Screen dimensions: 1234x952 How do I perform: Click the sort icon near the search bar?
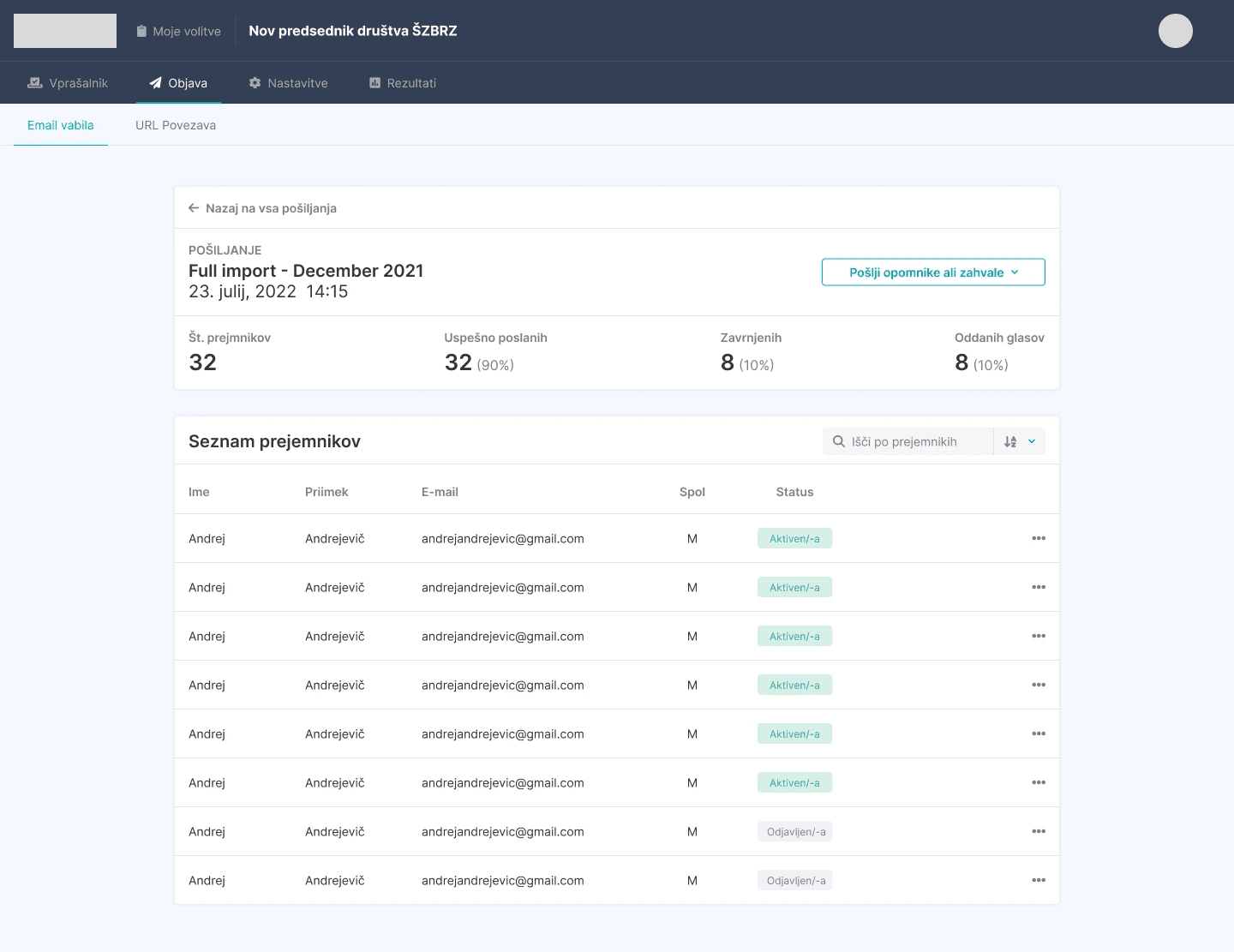click(1011, 441)
